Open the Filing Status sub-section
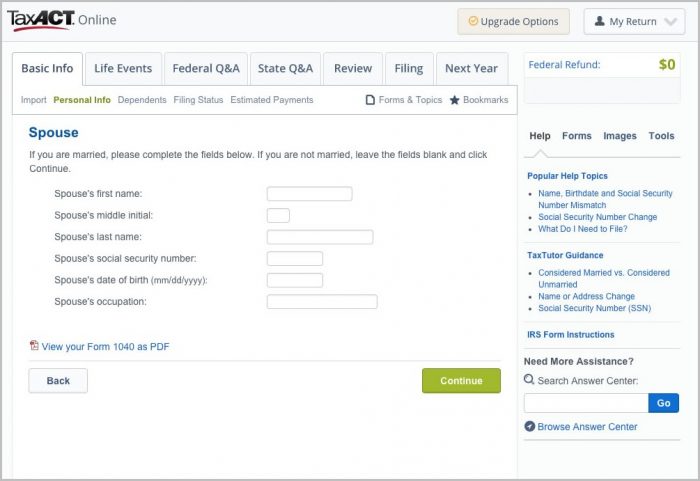 (198, 100)
